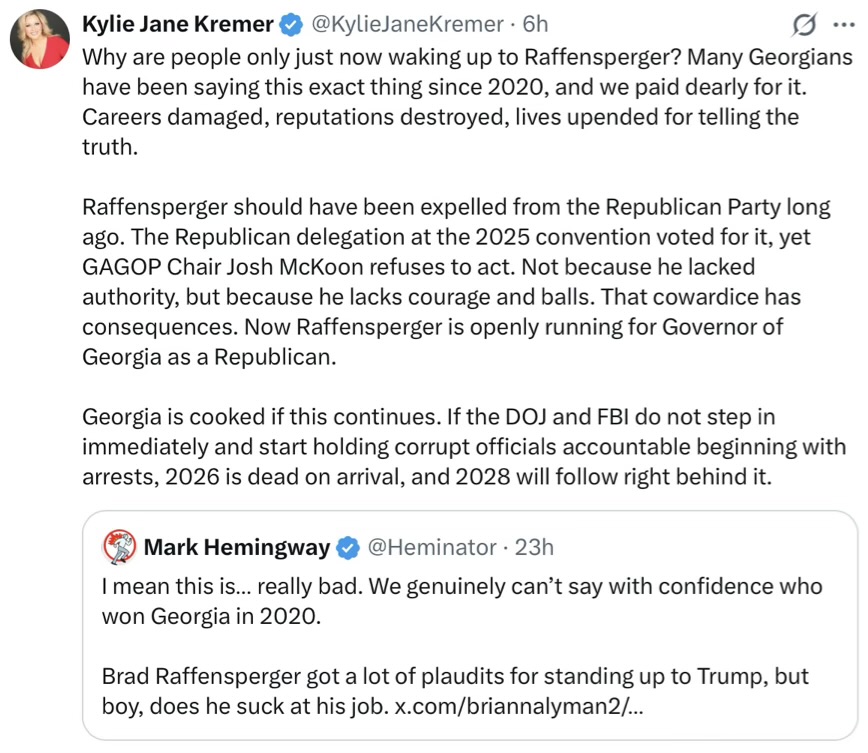Open the Kylie Jane Kremer display name link
This screenshot has height=753, width=868.
176,24
